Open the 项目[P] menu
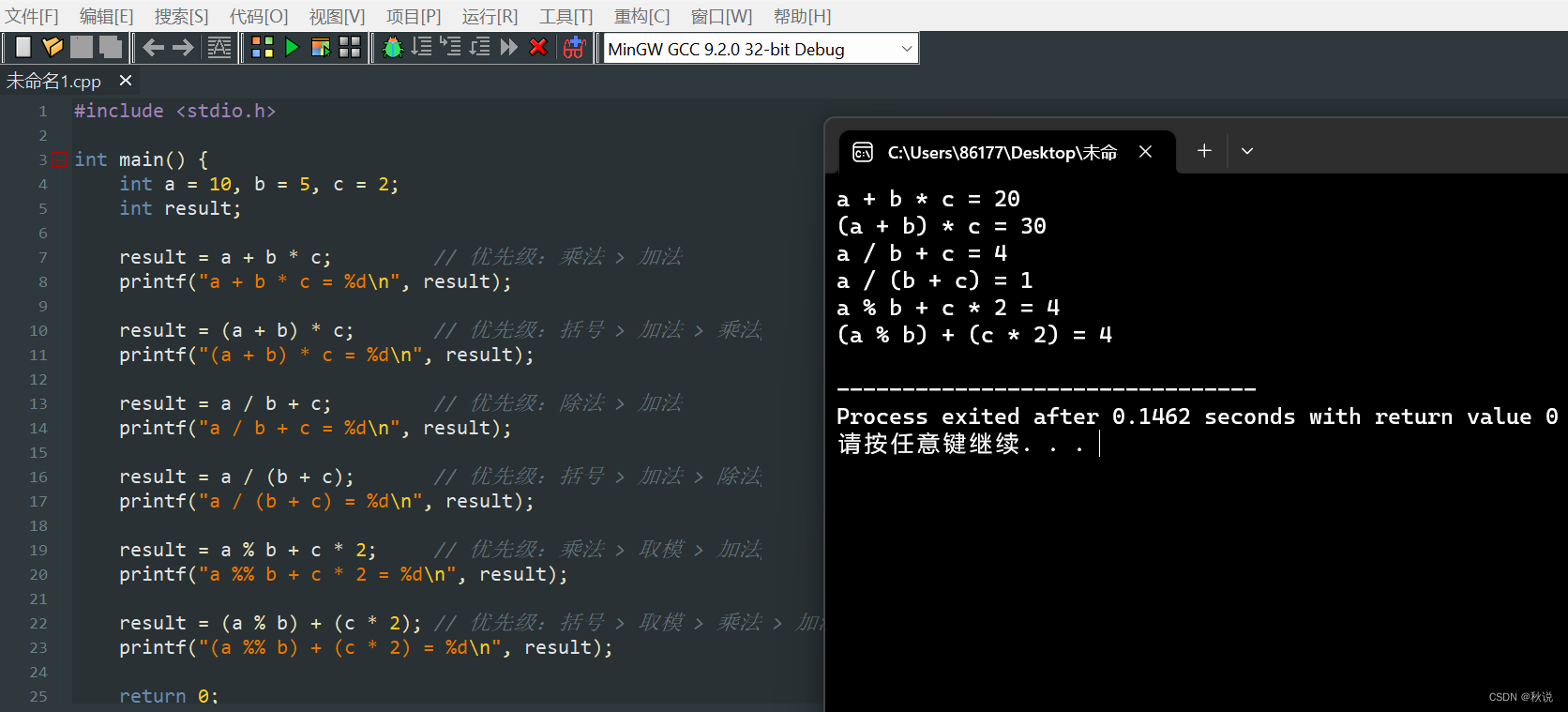 coord(414,16)
